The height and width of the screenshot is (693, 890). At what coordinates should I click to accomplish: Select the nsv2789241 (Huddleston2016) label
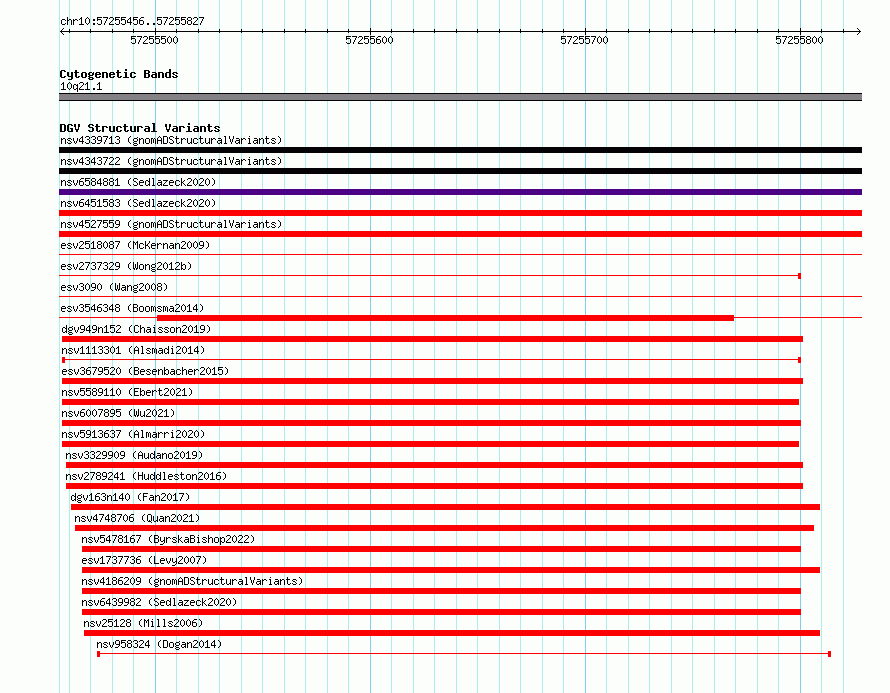pyautogui.click(x=146, y=476)
